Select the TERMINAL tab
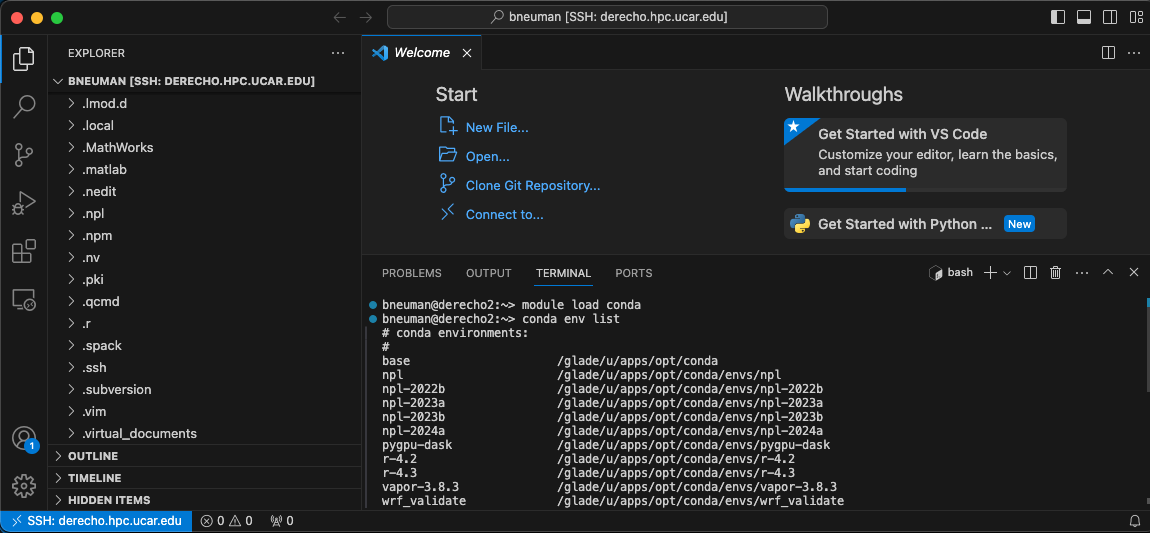1150x533 pixels. point(563,273)
